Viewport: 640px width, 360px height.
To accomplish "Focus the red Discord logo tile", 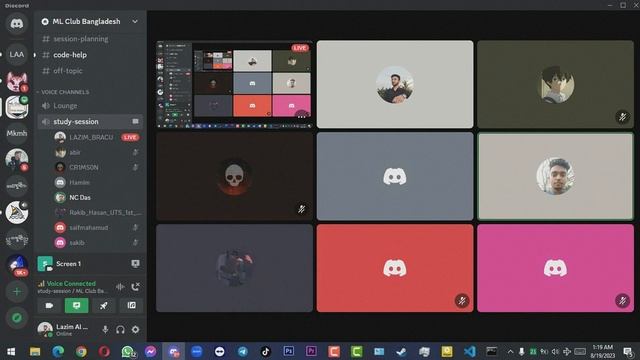I will tap(395, 268).
